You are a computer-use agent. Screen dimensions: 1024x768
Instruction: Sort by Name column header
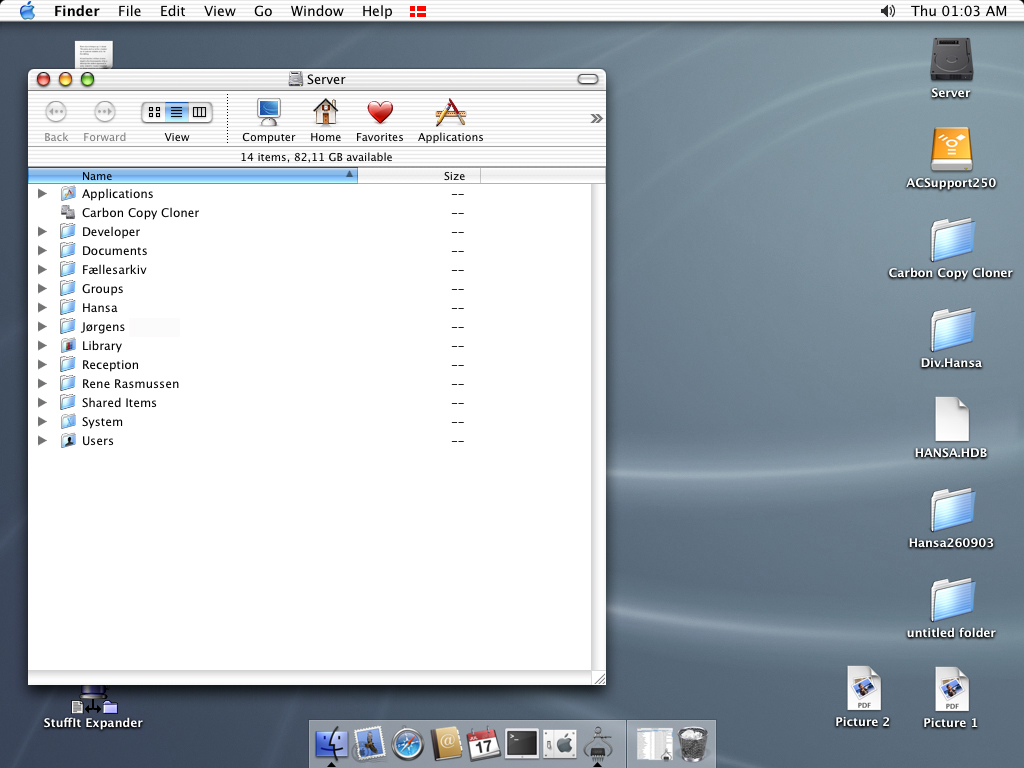pyautogui.click(x=193, y=176)
